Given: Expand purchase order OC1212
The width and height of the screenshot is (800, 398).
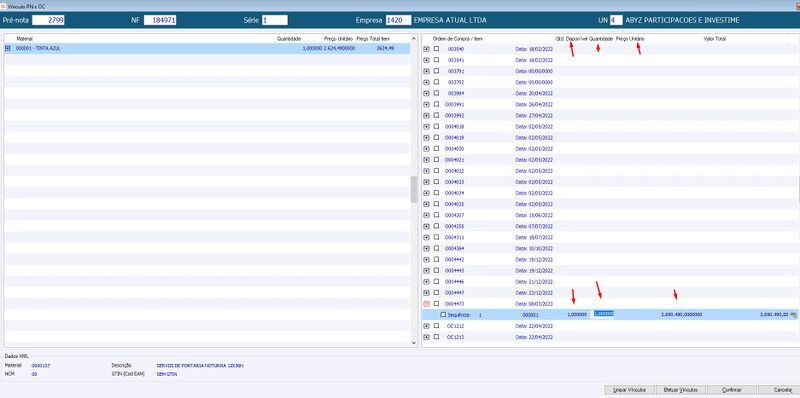Looking at the screenshot, I should click(x=427, y=326).
